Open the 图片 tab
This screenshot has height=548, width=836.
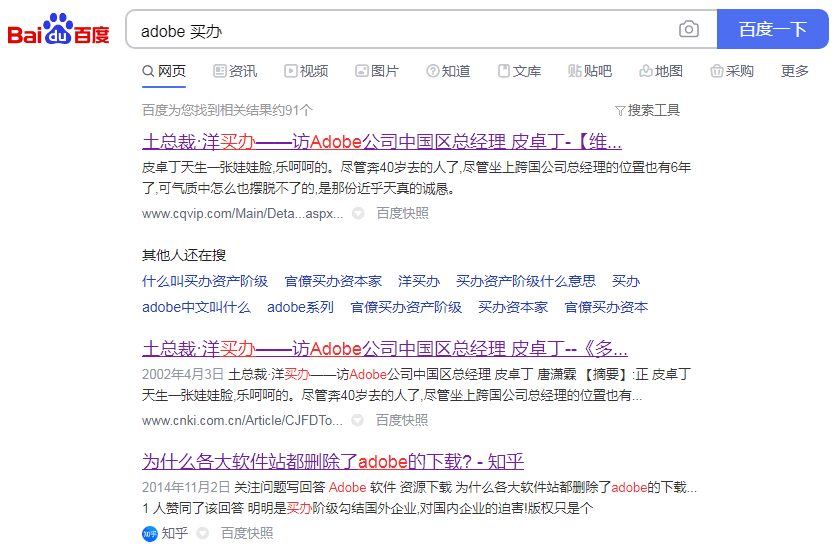(377, 71)
